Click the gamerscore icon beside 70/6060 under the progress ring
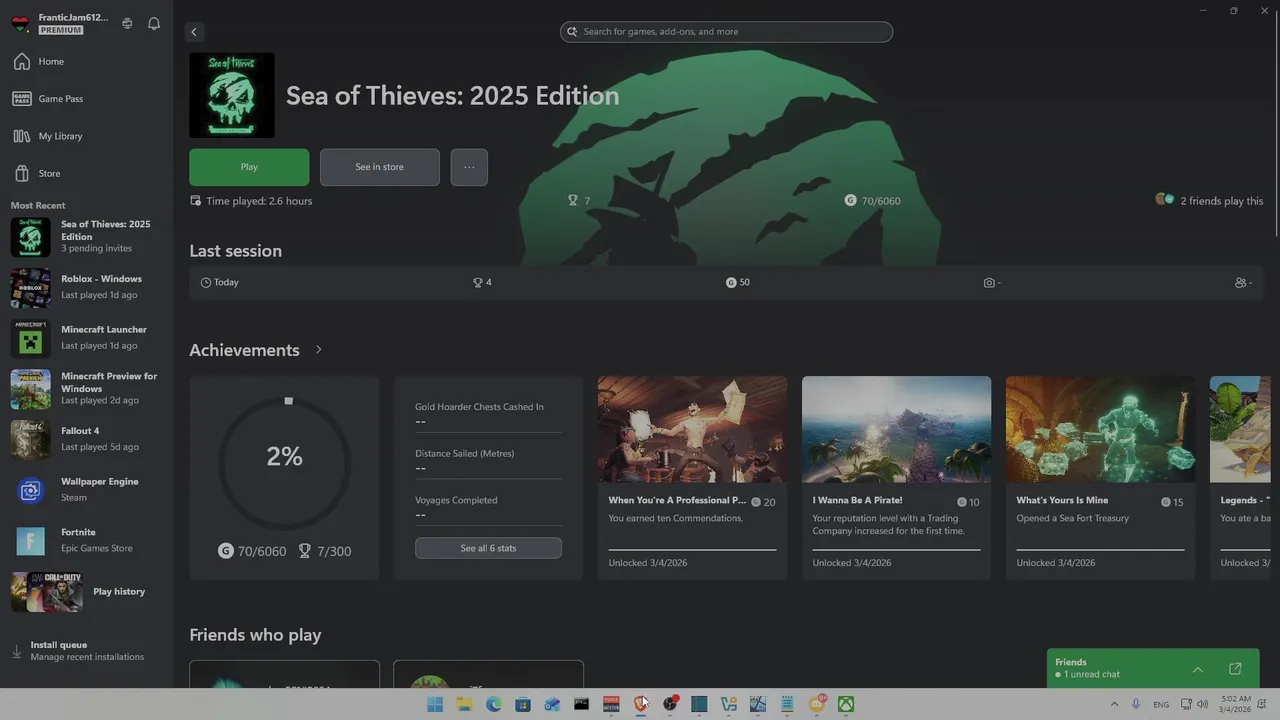Image resolution: width=1280 pixels, height=720 pixels. click(225, 551)
